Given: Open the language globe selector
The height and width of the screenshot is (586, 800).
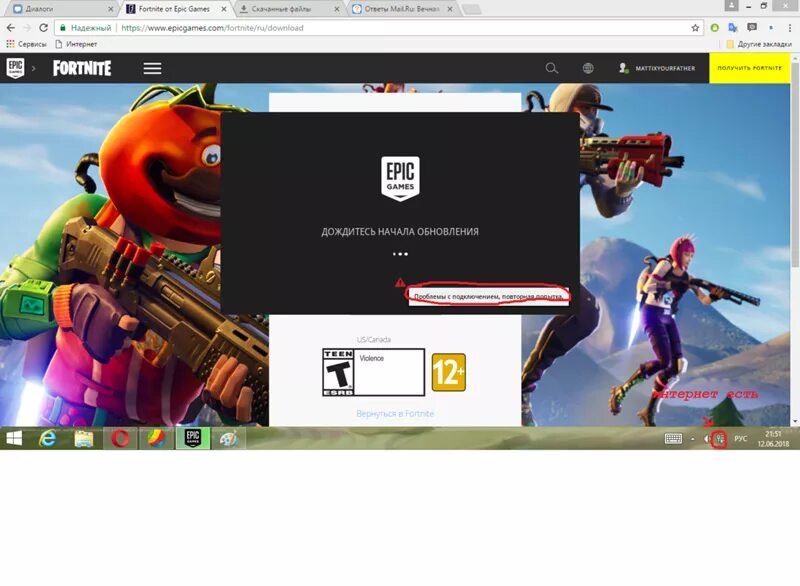Looking at the screenshot, I should tap(588, 68).
